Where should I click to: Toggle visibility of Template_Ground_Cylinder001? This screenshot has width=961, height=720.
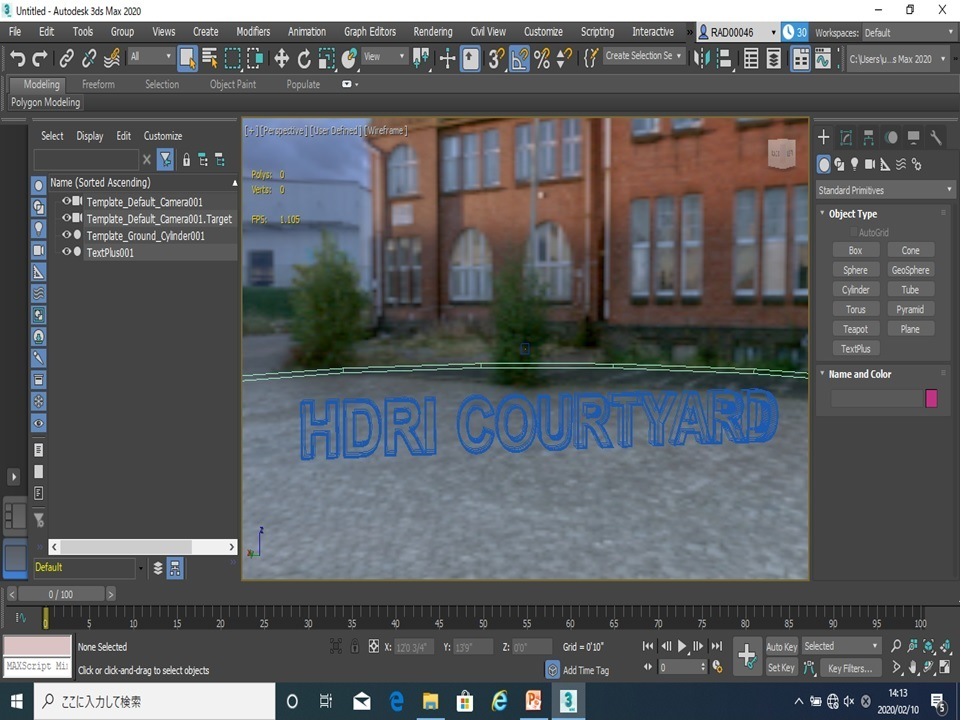66,235
